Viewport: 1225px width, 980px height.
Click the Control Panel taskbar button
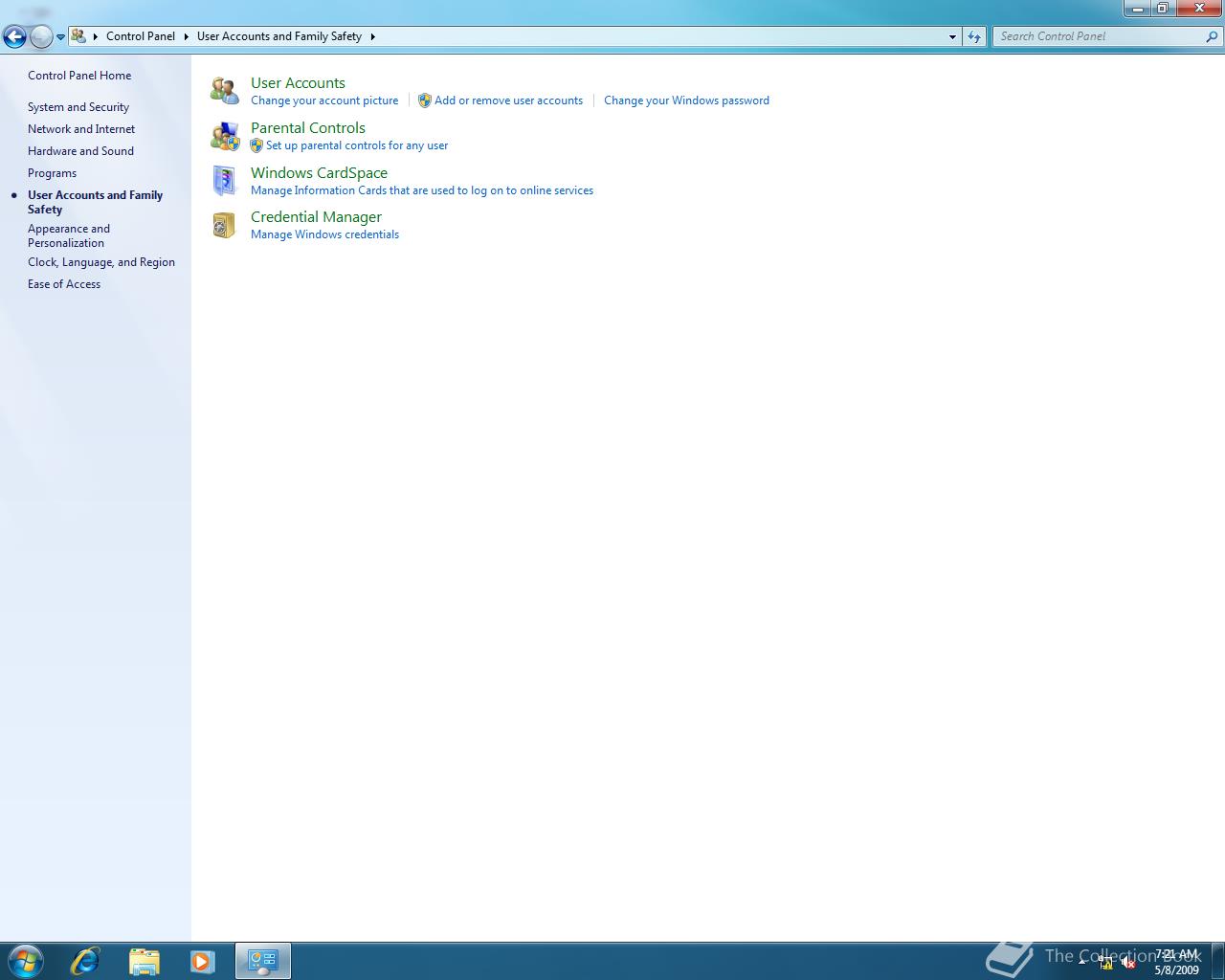pyautogui.click(x=263, y=961)
